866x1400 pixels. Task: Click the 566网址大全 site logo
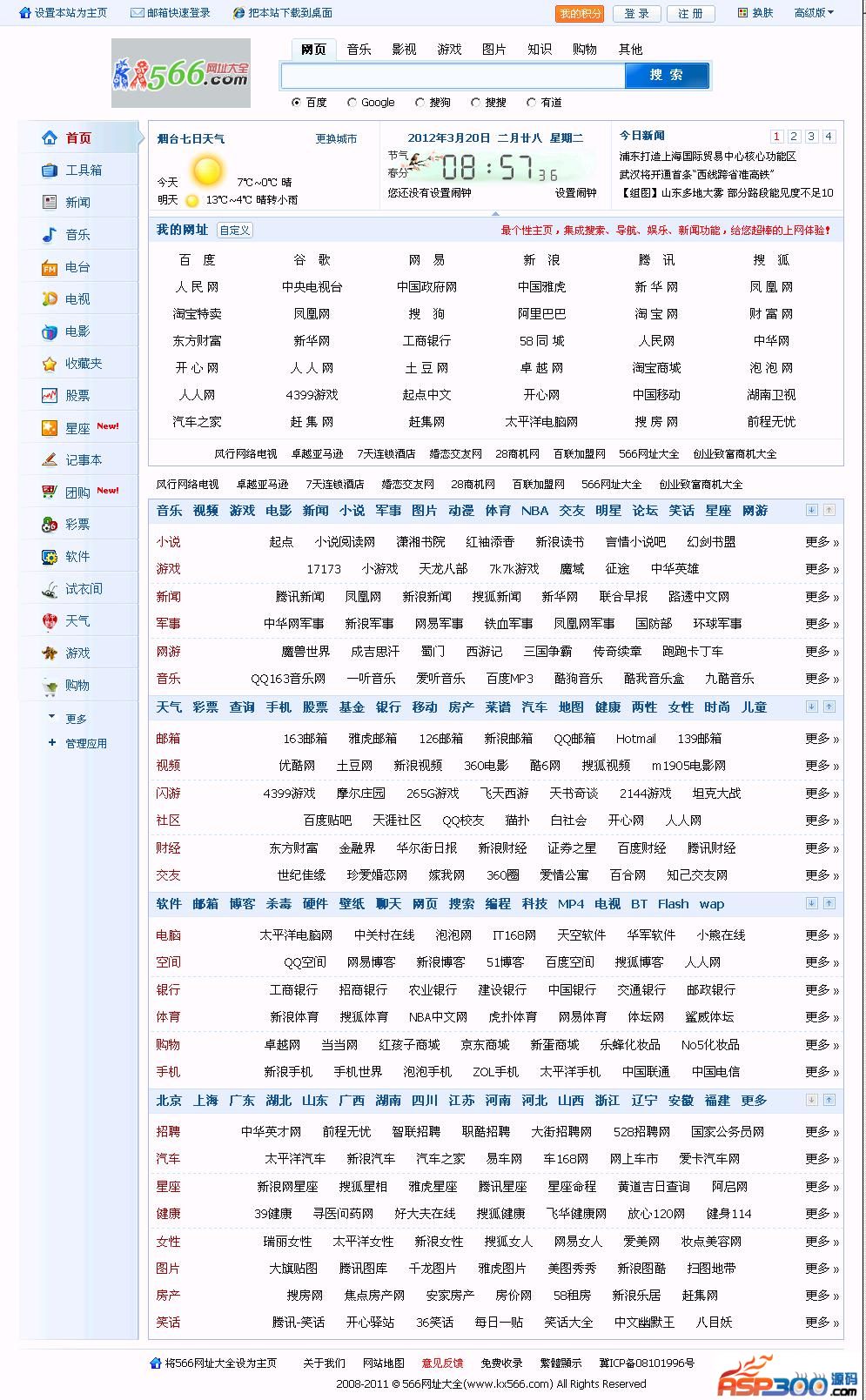pos(181,73)
